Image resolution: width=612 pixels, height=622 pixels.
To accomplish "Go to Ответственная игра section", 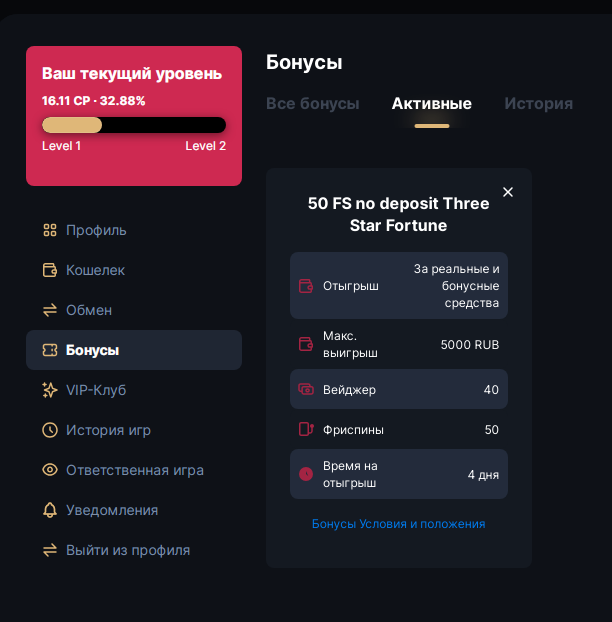I will click(x=134, y=471).
